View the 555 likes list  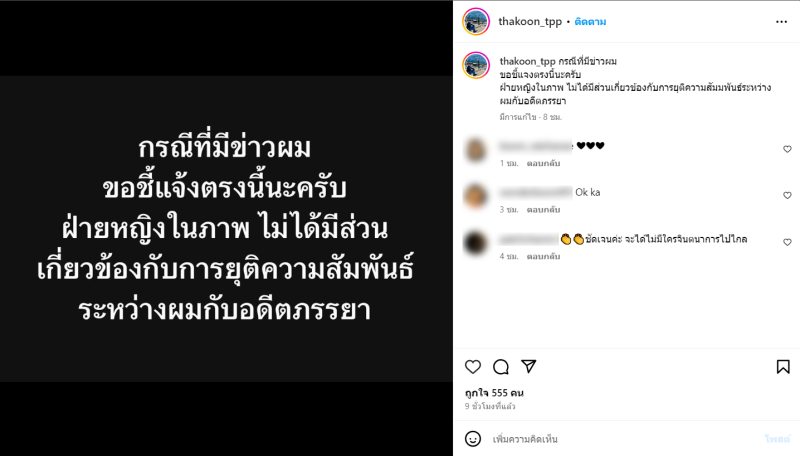[x=494, y=393]
